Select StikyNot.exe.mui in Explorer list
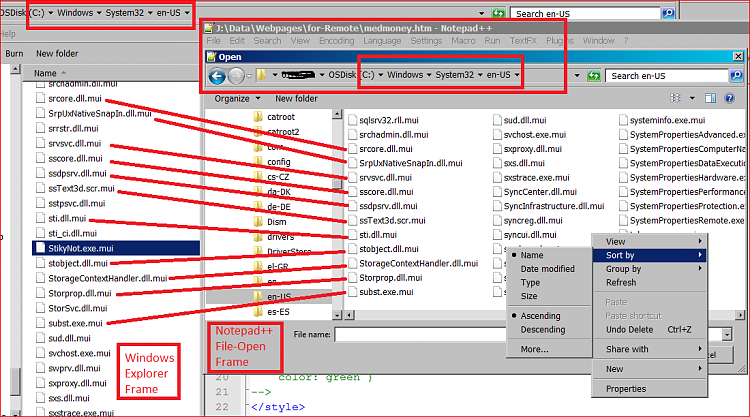This screenshot has height=417, width=750. coord(116,248)
